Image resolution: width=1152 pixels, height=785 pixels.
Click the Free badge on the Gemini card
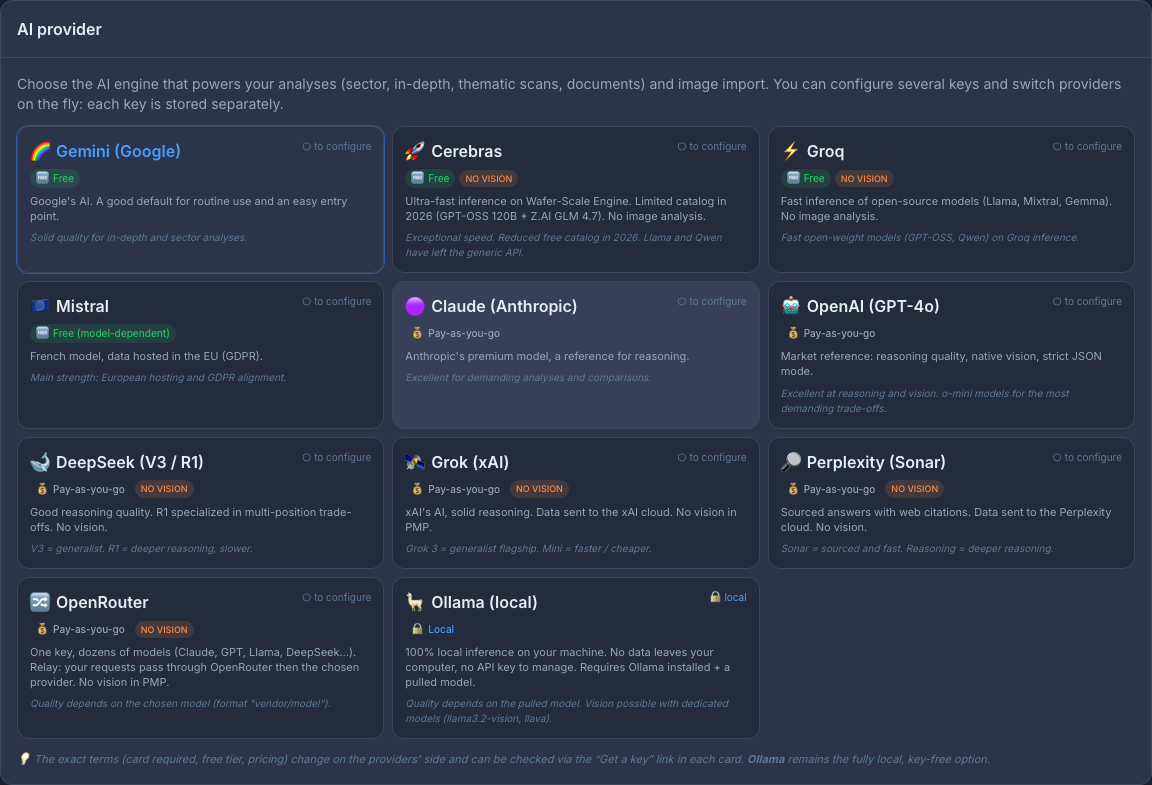point(55,178)
